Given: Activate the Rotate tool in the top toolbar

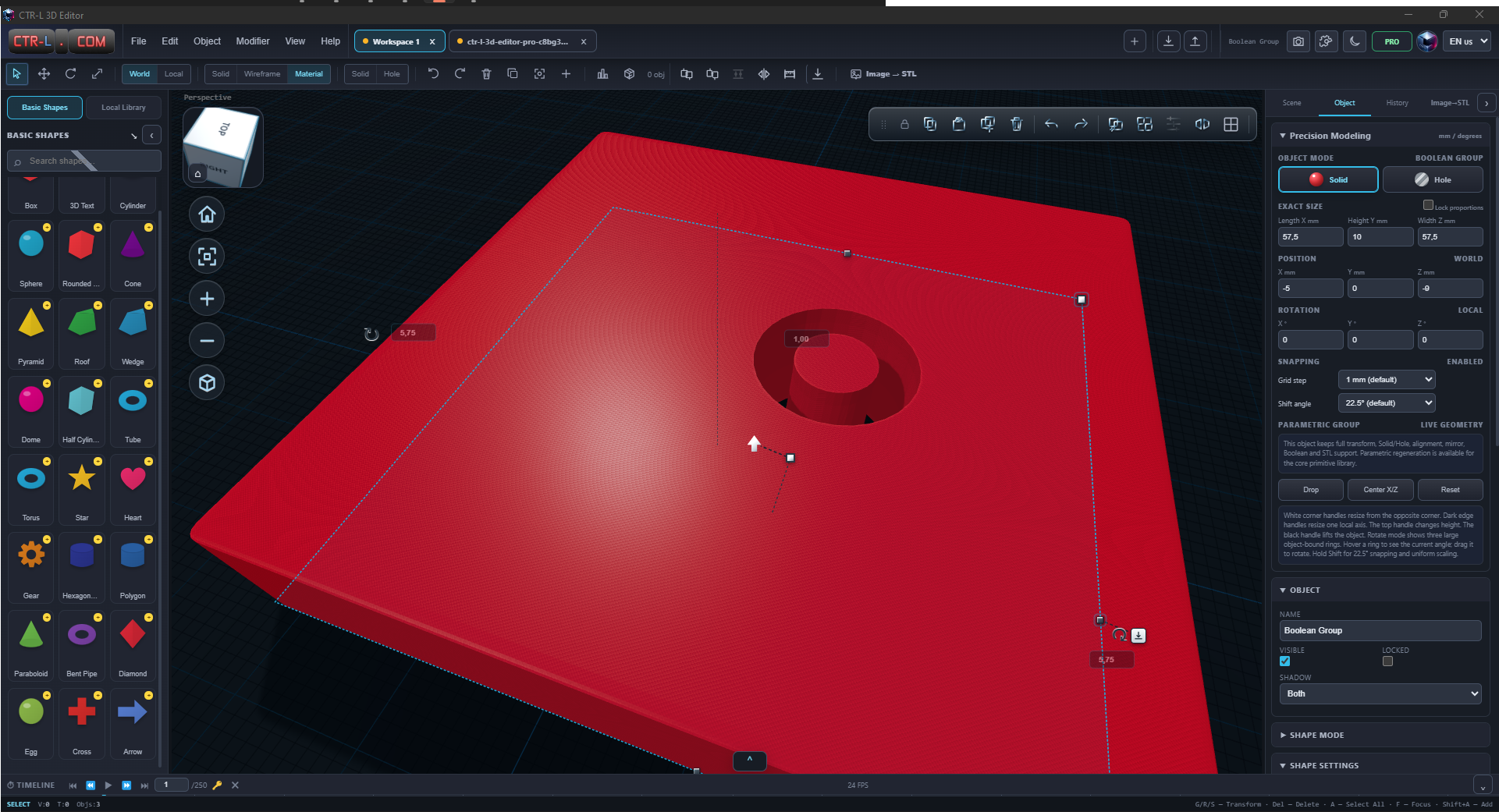Looking at the screenshot, I should 70,73.
